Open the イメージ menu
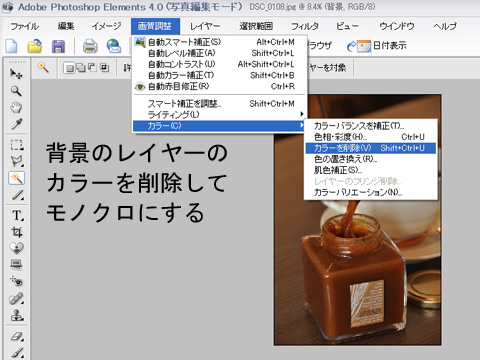 pyautogui.click(x=106, y=26)
